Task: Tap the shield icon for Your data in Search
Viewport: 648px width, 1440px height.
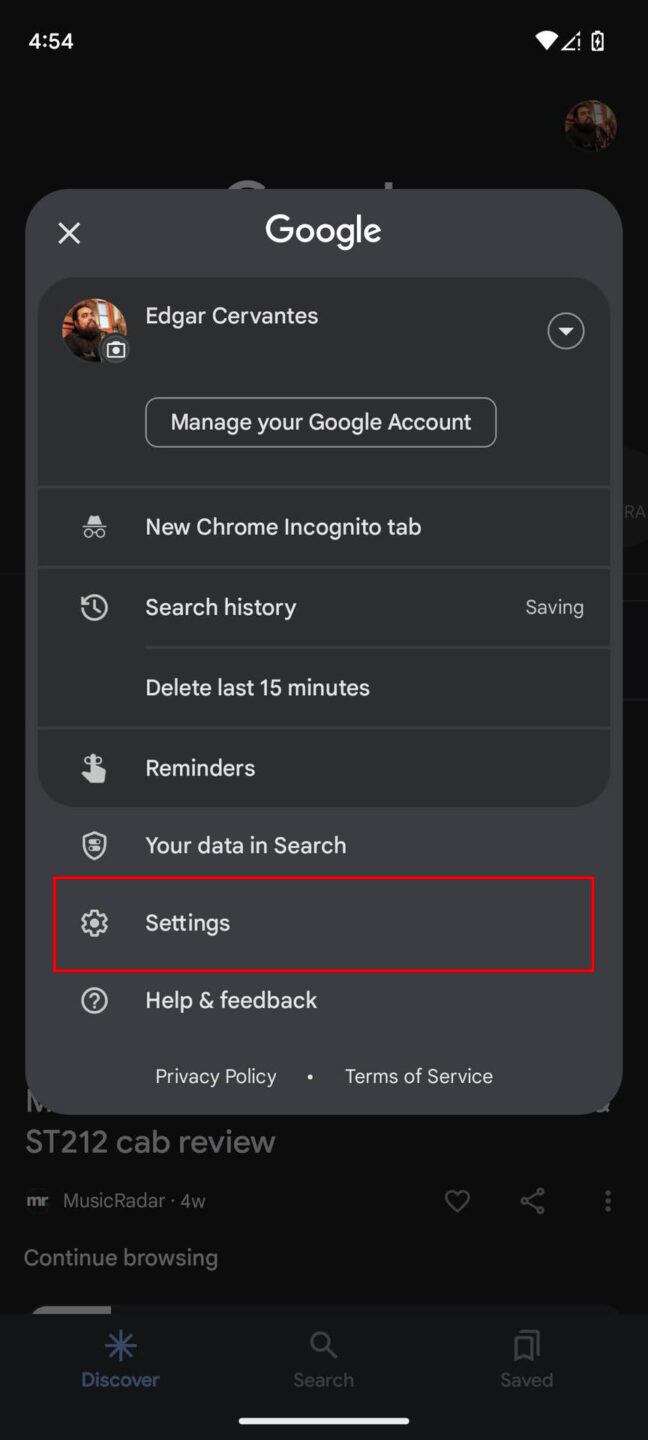Action: point(94,845)
